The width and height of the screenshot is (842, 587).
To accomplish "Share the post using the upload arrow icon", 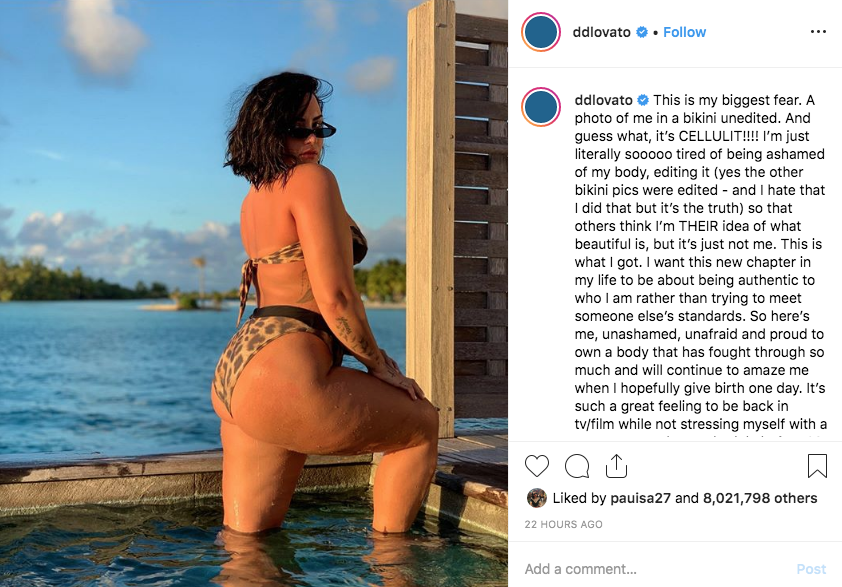I will [616, 466].
